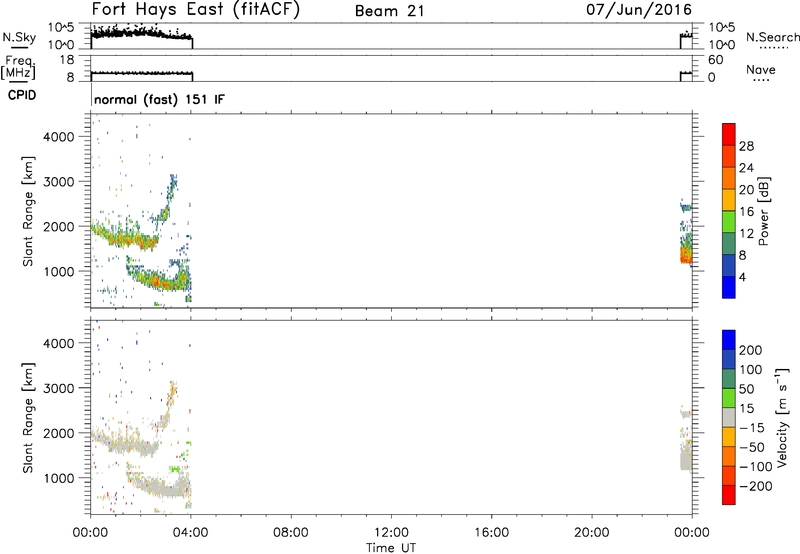This screenshot has width=800, height=554.
Task: Click '1000' tick on velocity panel
Action: 59,478
